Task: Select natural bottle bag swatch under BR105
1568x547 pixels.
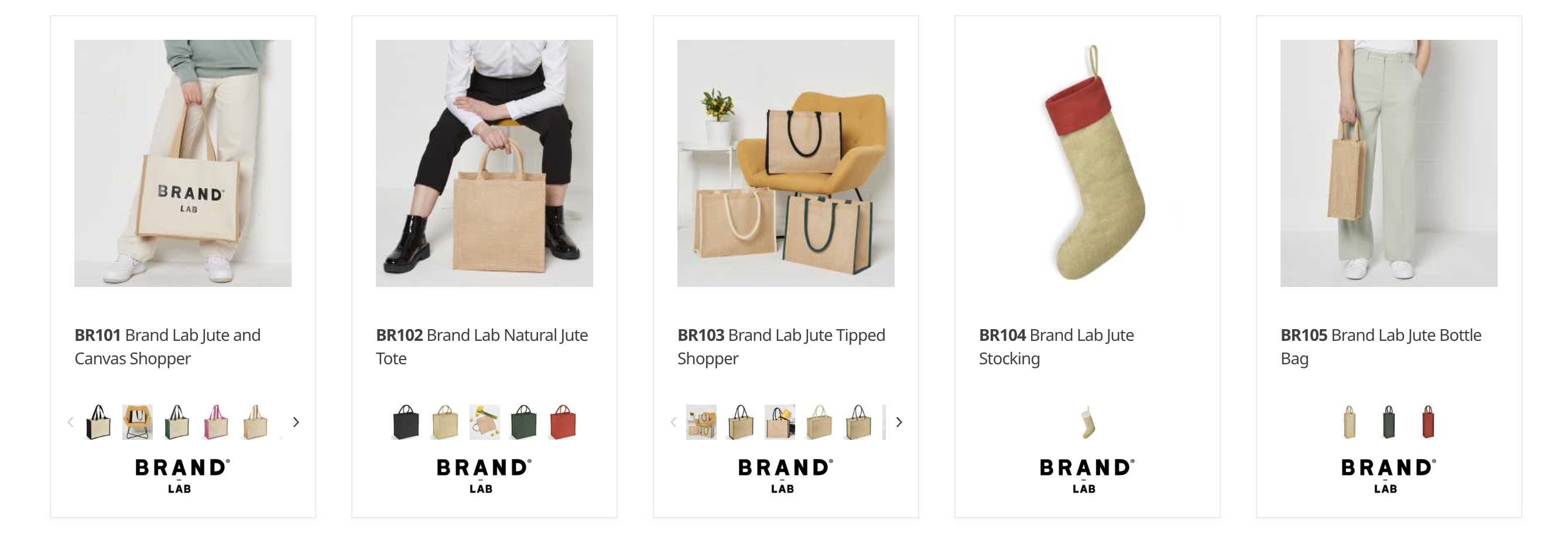Action: tap(1350, 422)
